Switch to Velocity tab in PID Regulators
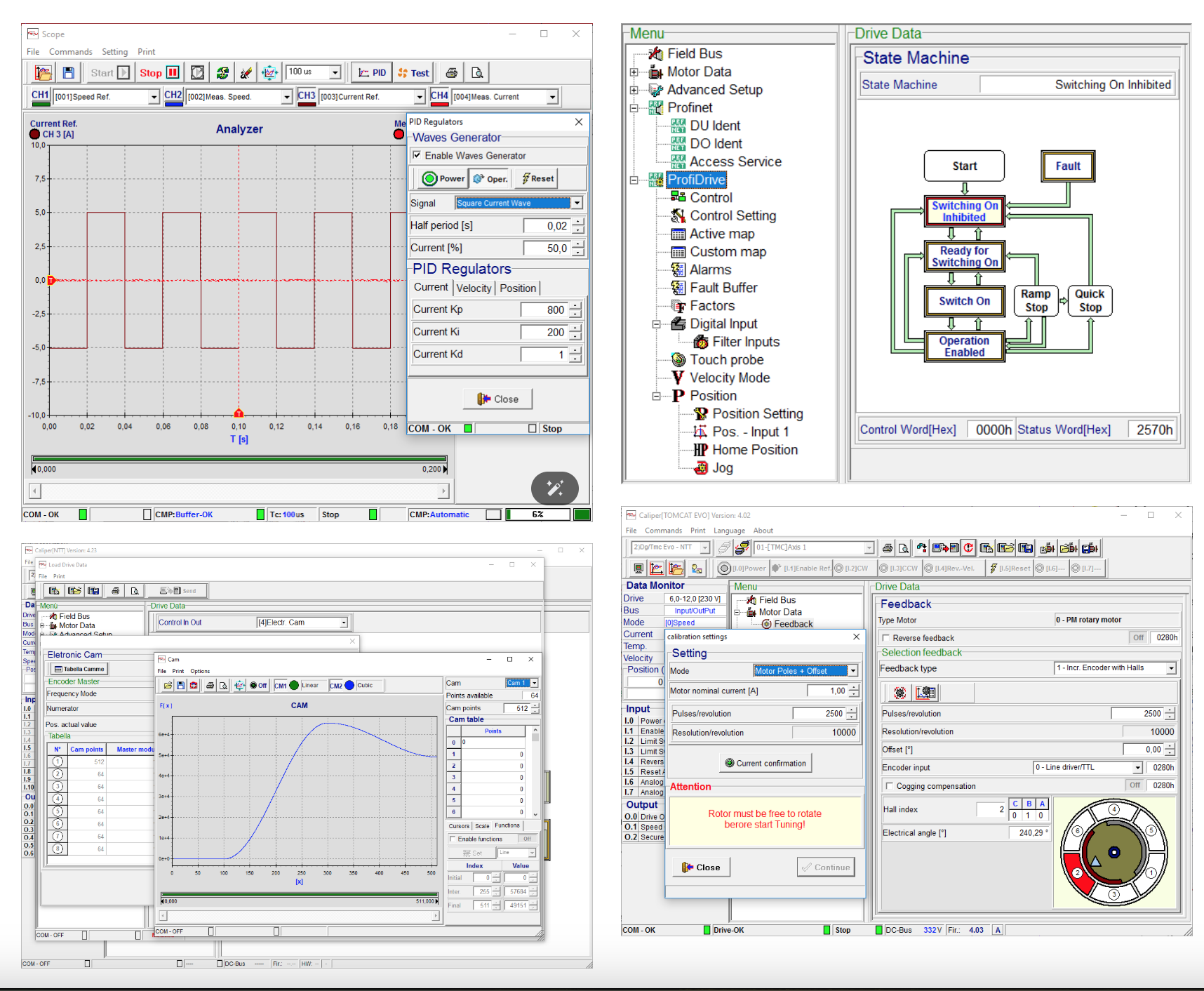Image resolution: width=1204 pixels, height=991 pixels. (x=474, y=288)
